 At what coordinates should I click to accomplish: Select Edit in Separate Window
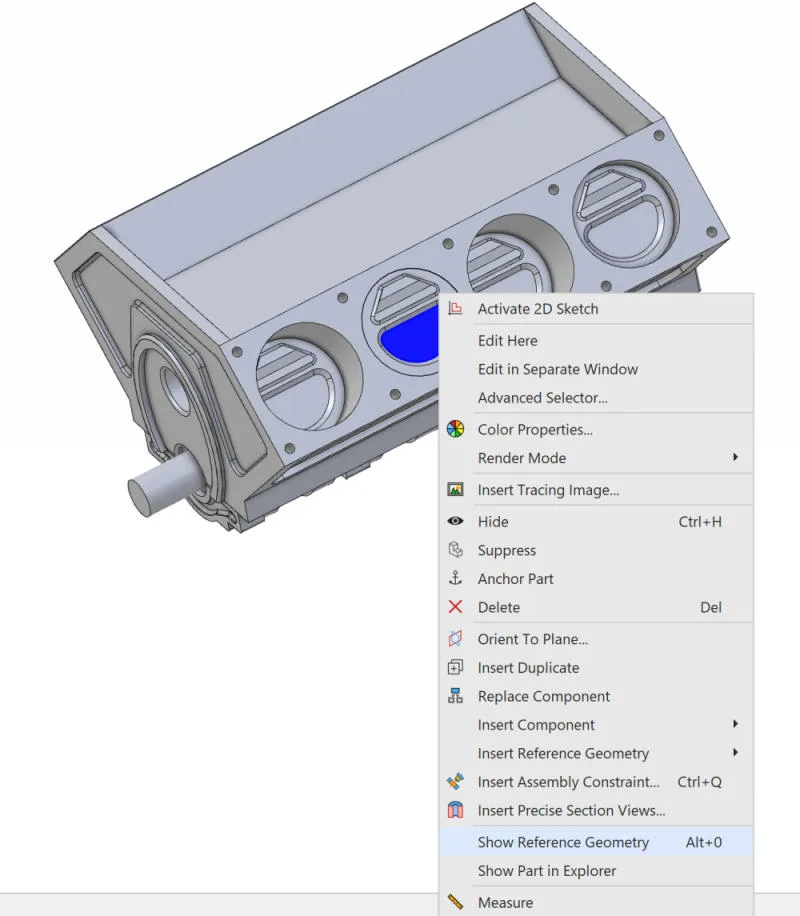[x=596, y=369]
